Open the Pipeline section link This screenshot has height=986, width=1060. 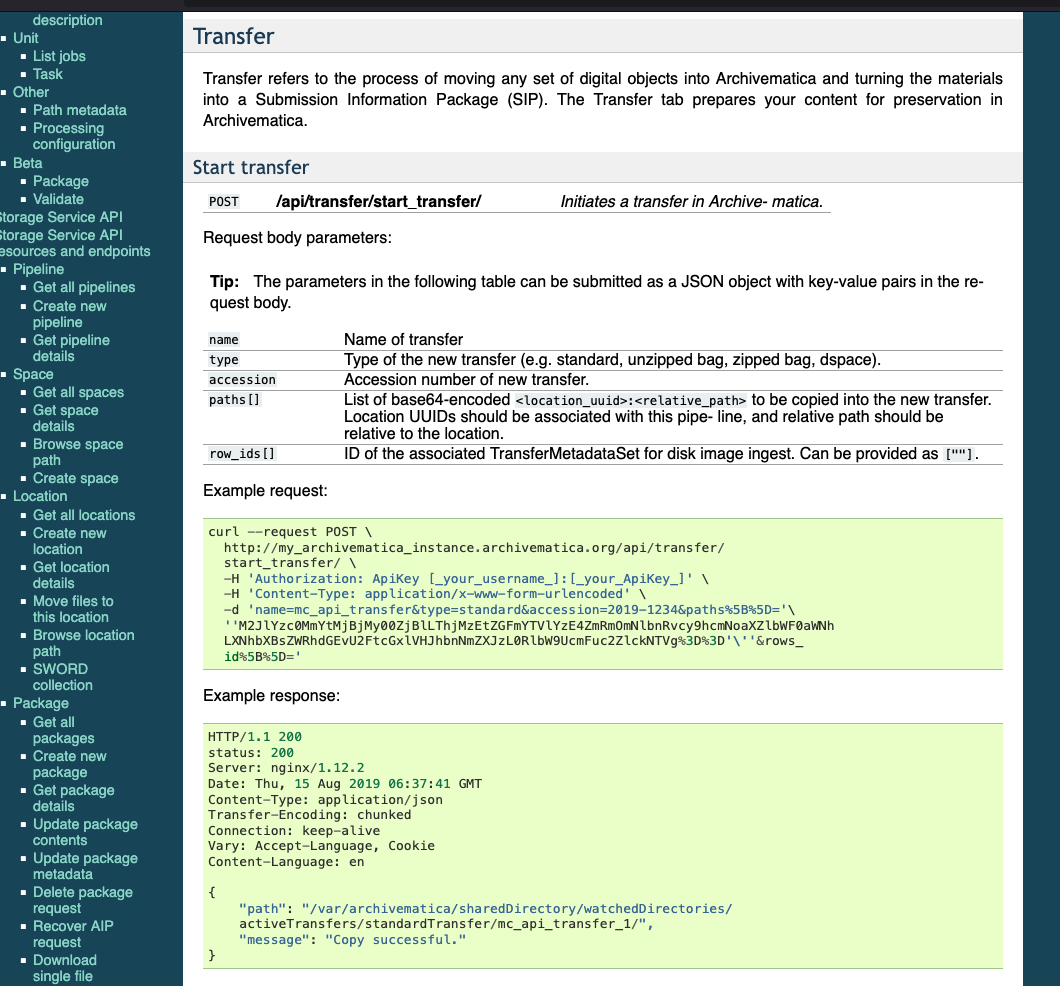[39, 269]
